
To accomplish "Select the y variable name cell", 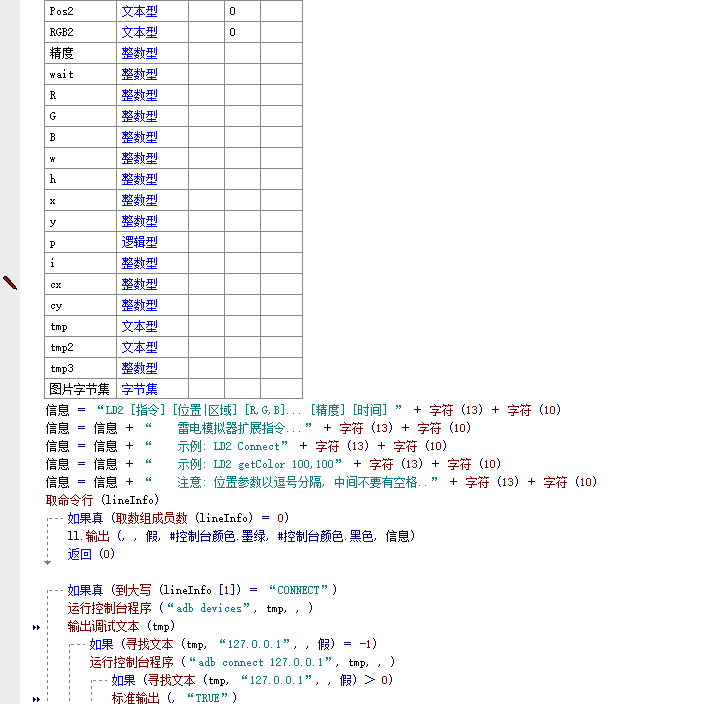I will [x=80, y=221].
